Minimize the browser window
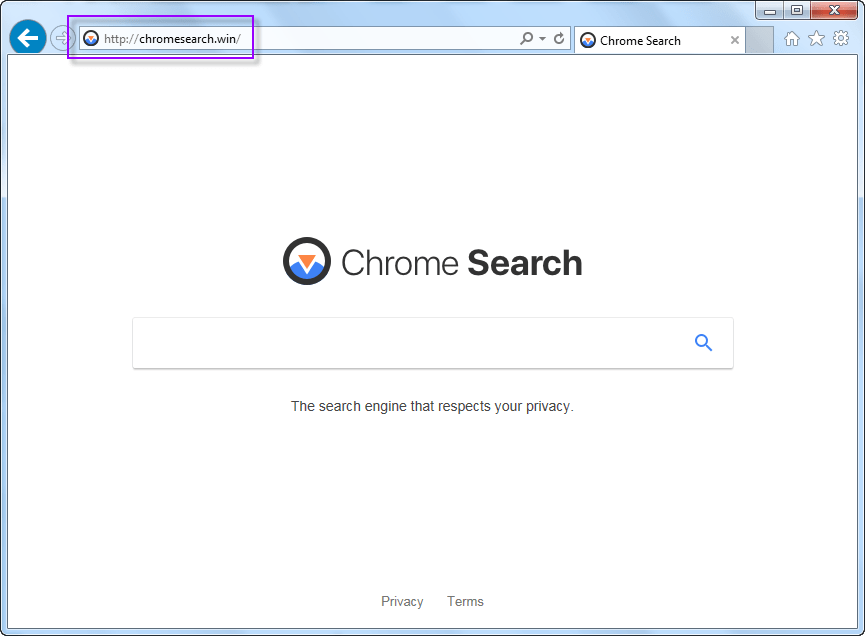The image size is (865, 636). (770, 10)
